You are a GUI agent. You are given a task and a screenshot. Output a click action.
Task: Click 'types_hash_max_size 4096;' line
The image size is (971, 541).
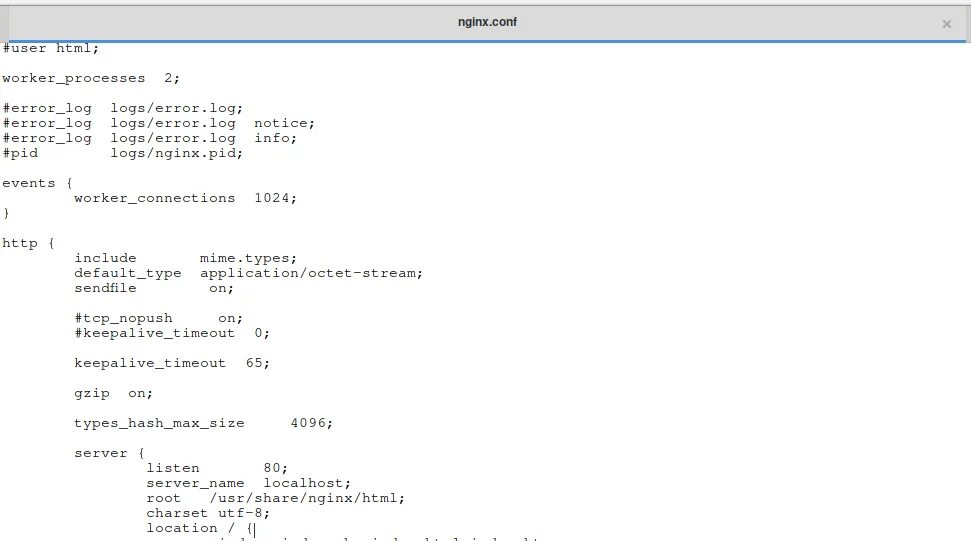tap(203, 423)
